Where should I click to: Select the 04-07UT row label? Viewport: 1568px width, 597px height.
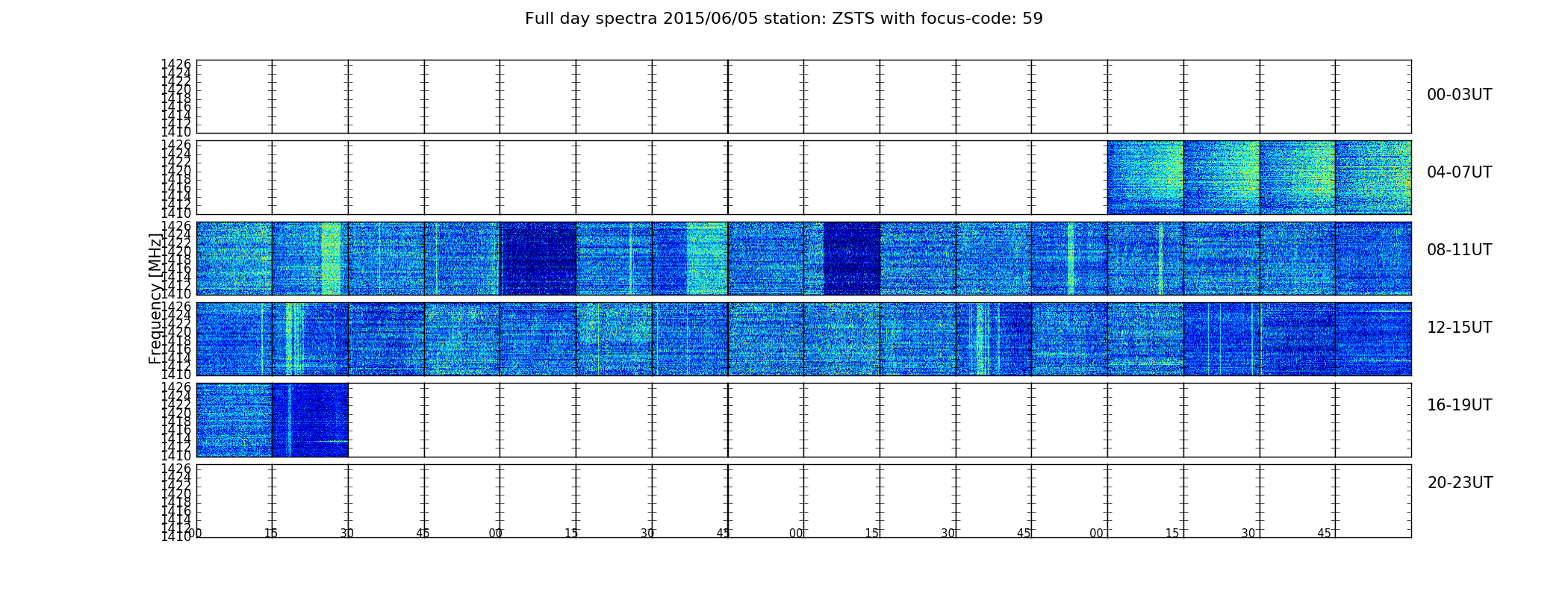pos(1459,172)
